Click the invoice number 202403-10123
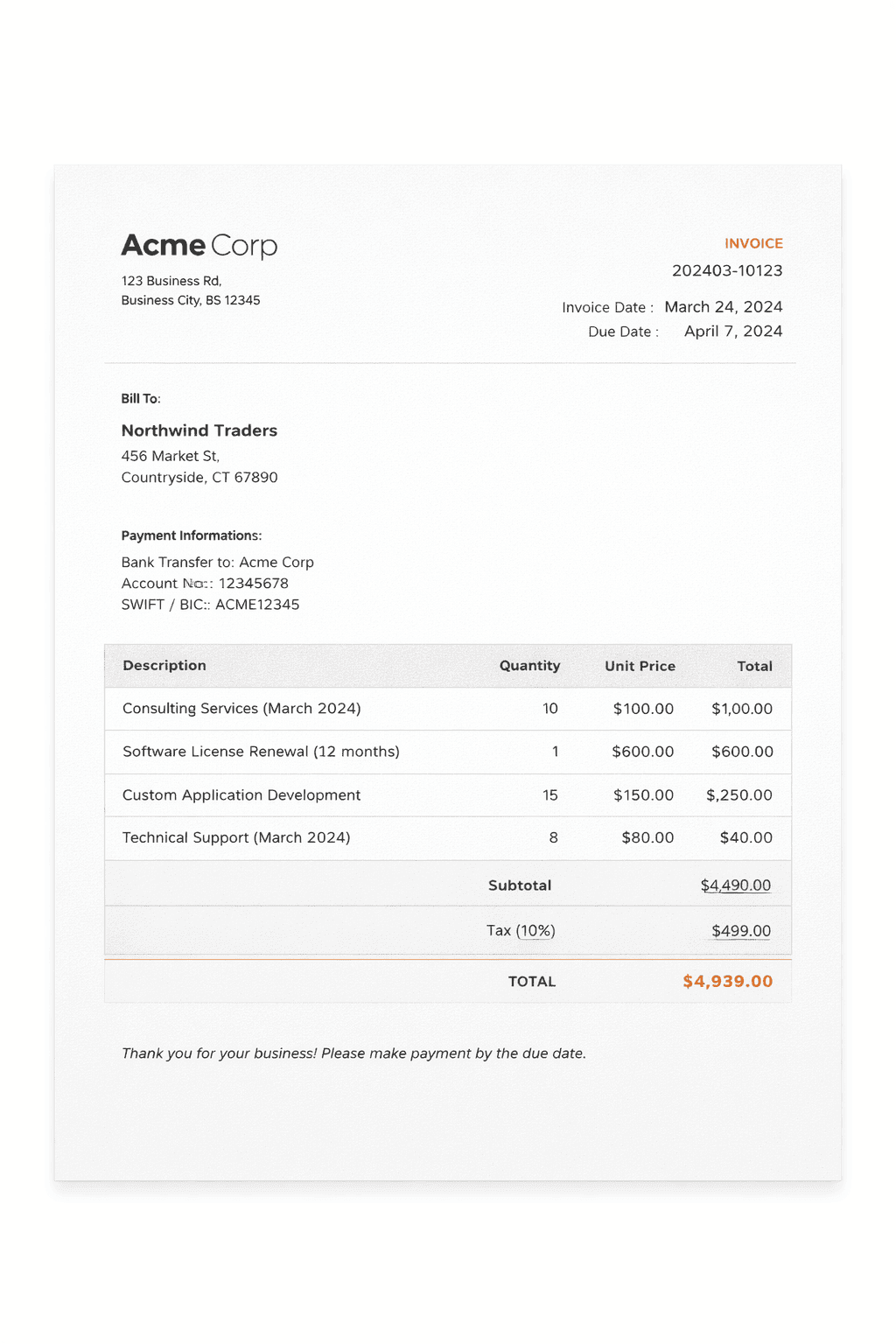Screen dimensions: 896x1344 (x=726, y=271)
